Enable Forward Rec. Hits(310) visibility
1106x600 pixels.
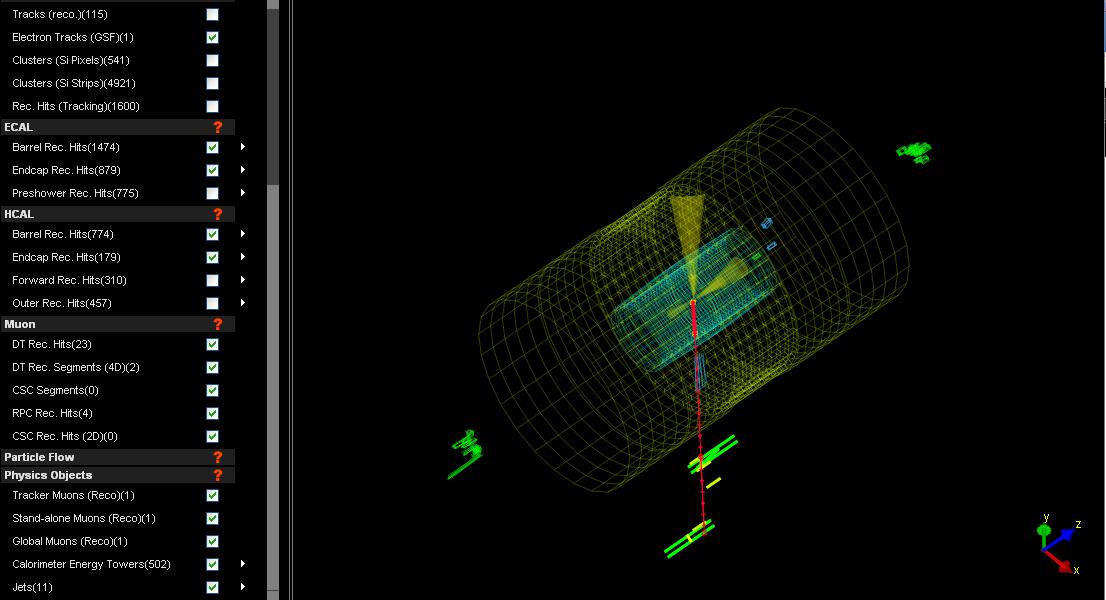click(212, 281)
